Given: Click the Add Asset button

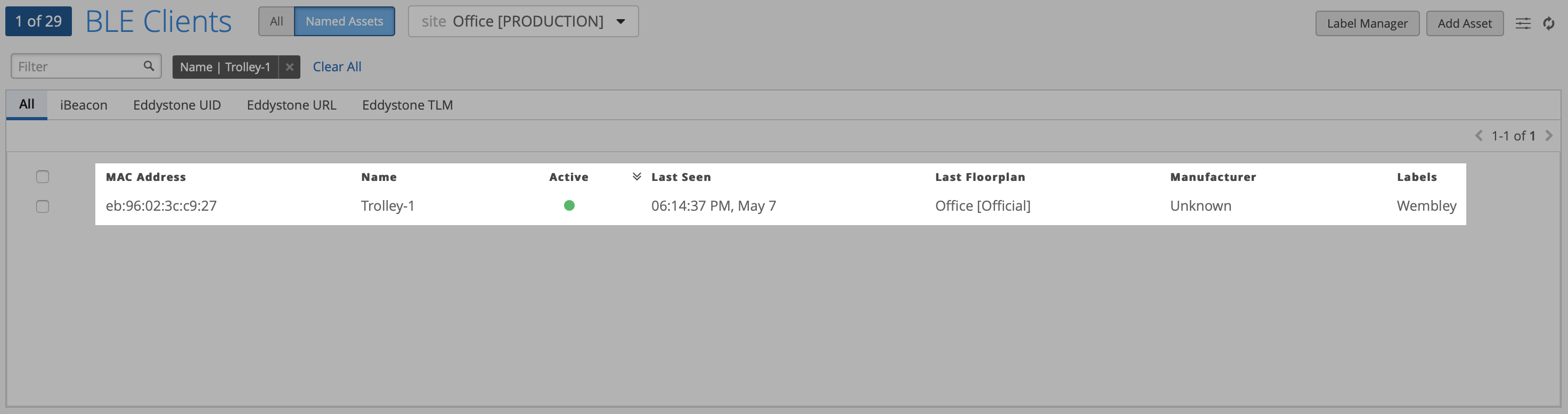Looking at the screenshot, I should [x=1464, y=24].
